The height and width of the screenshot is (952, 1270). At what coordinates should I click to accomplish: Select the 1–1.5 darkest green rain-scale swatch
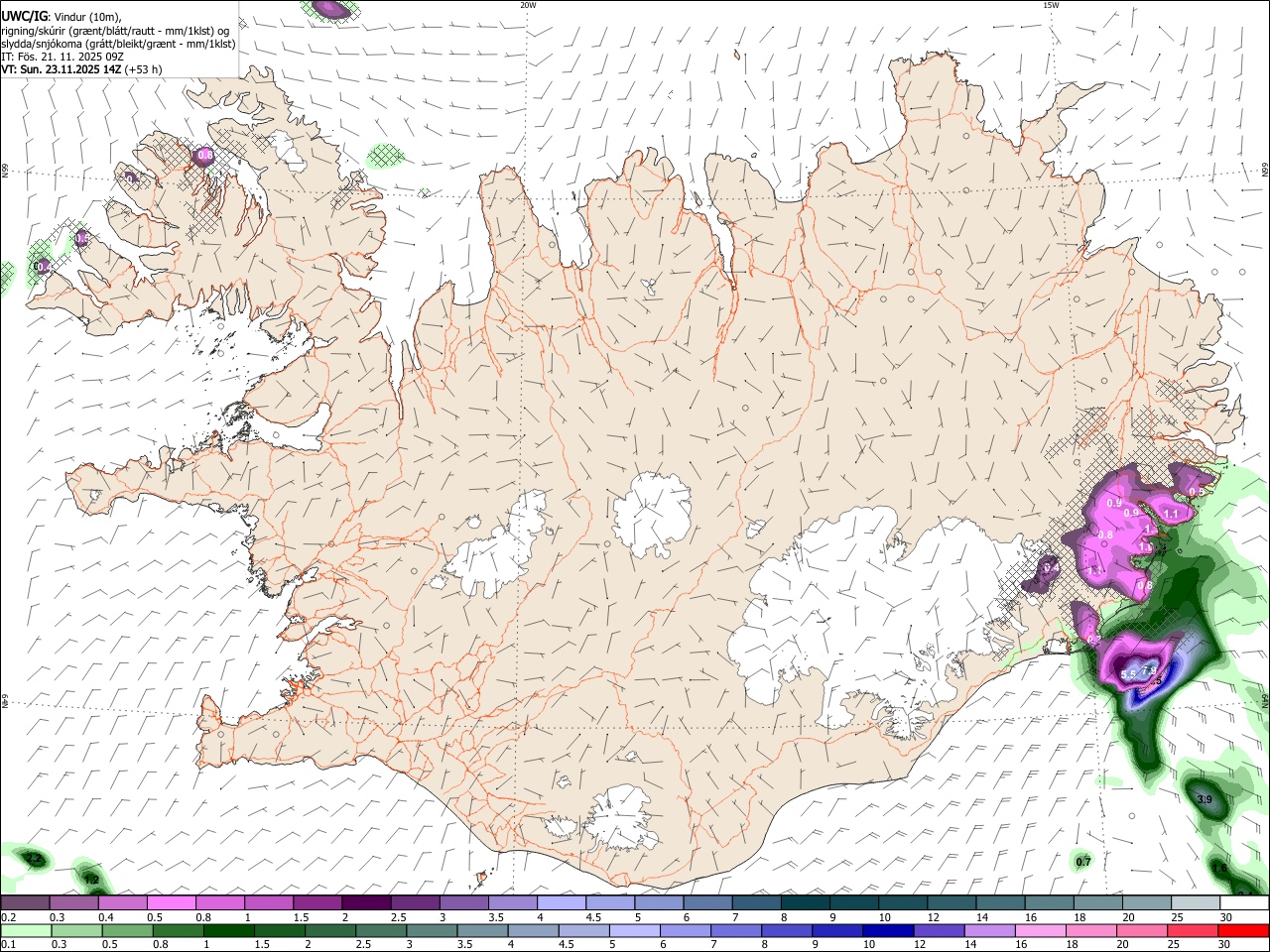(229, 931)
